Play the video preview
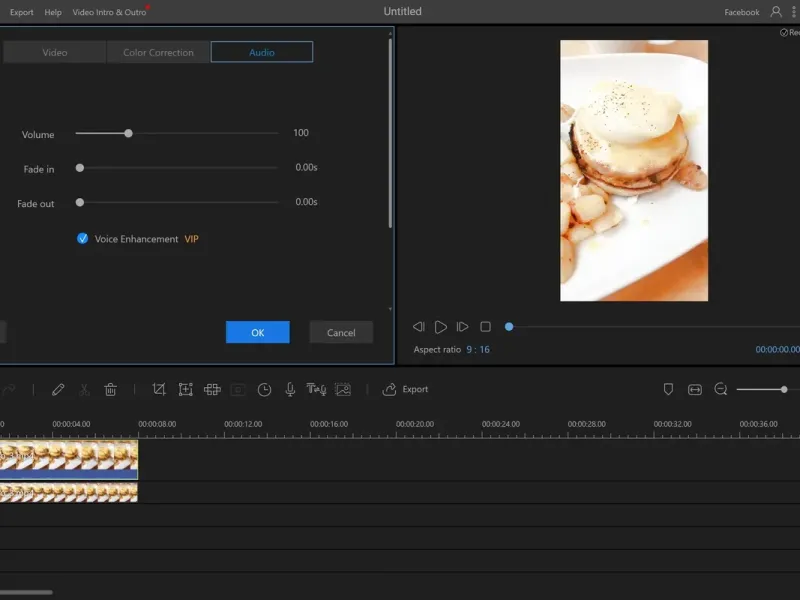This screenshot has height=600, width=800. click(441, 327)
